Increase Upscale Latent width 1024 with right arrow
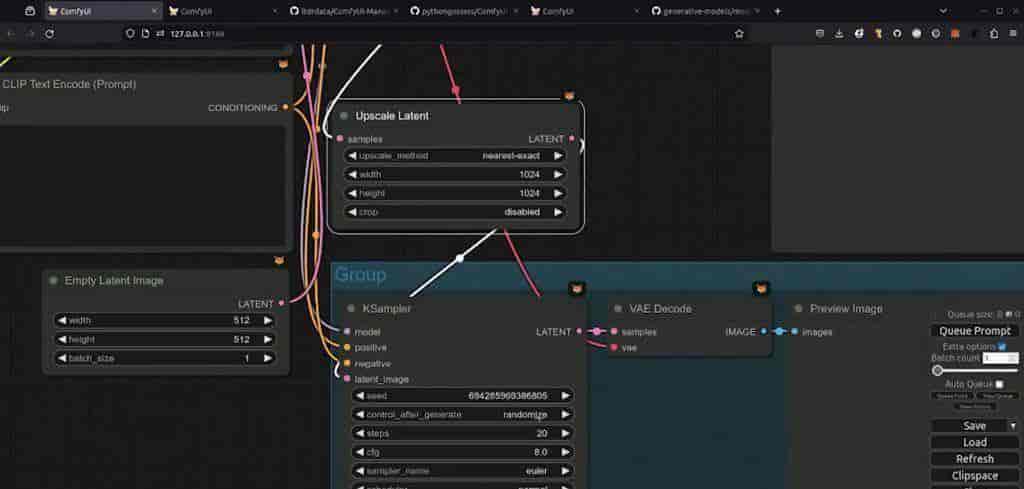 (x=558, y=174)
